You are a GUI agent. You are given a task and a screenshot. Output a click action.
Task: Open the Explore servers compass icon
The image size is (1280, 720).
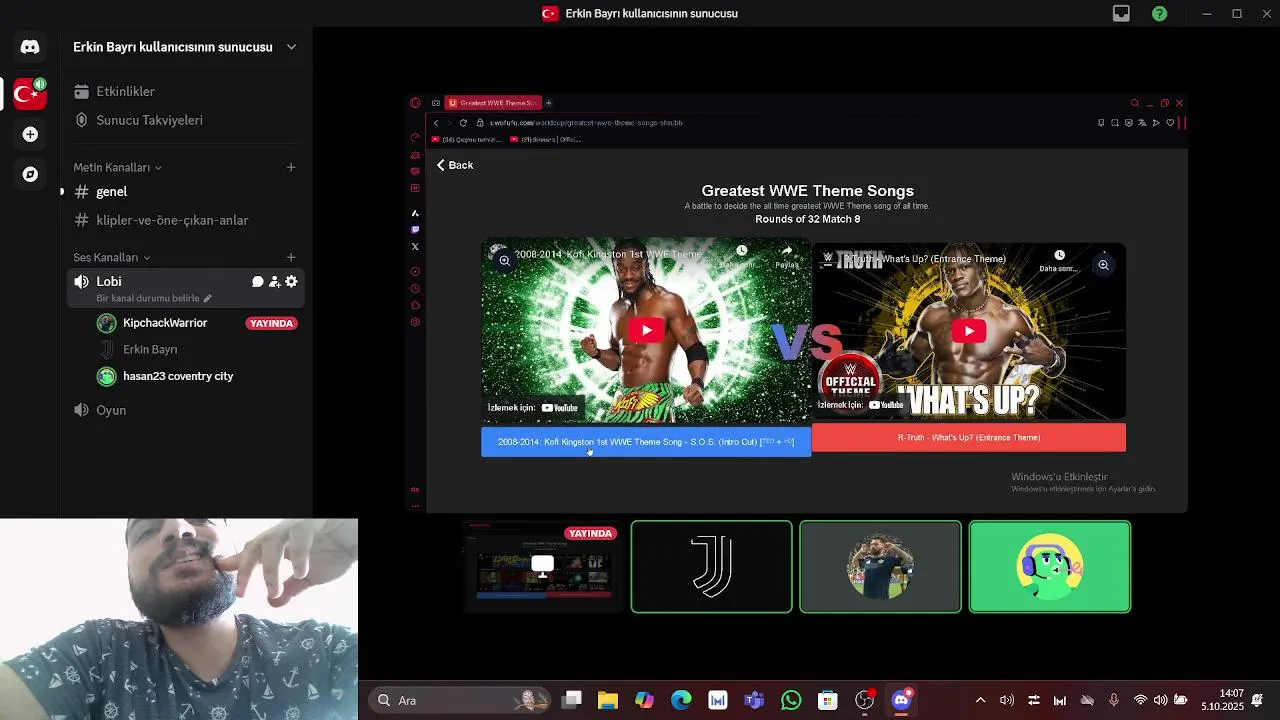pos(30,174)
